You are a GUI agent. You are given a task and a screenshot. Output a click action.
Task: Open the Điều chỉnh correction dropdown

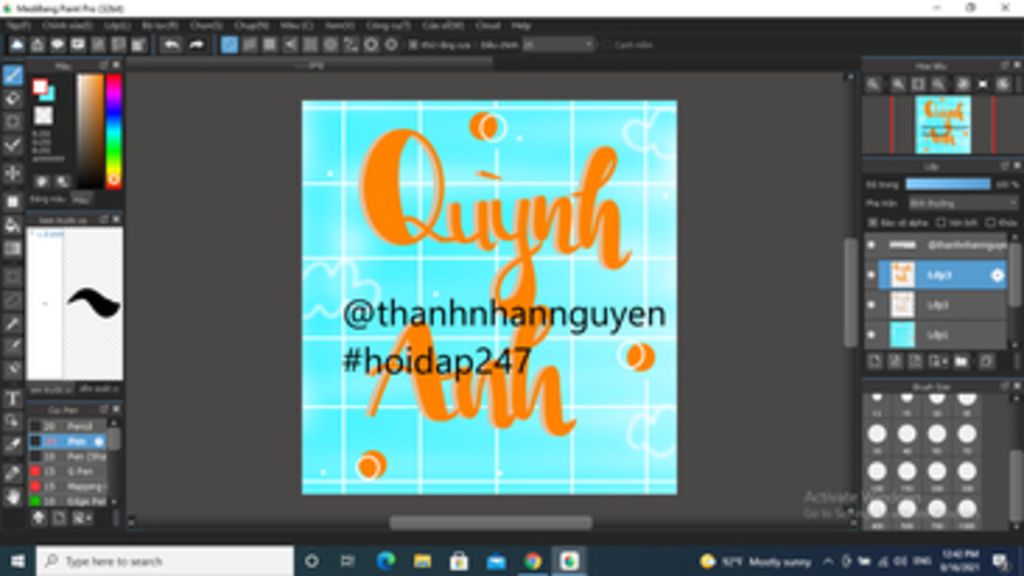coord(559,45)
